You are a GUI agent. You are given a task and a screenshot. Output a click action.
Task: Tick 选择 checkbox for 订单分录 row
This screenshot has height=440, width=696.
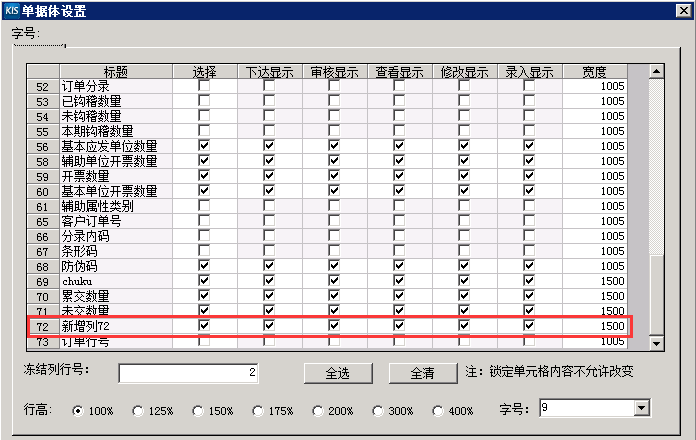point(204,87)
